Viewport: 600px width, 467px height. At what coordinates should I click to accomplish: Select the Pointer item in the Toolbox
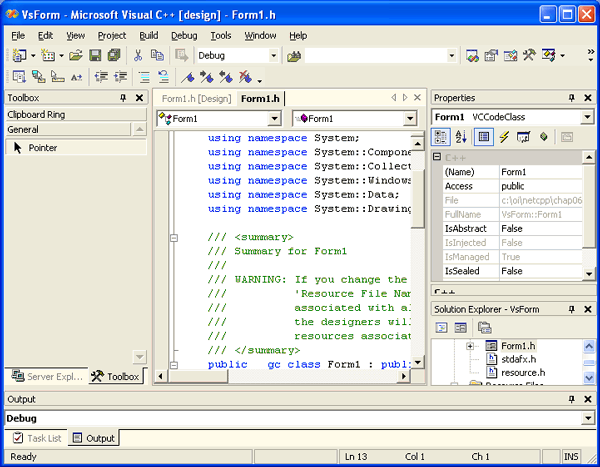pos(42,148)
